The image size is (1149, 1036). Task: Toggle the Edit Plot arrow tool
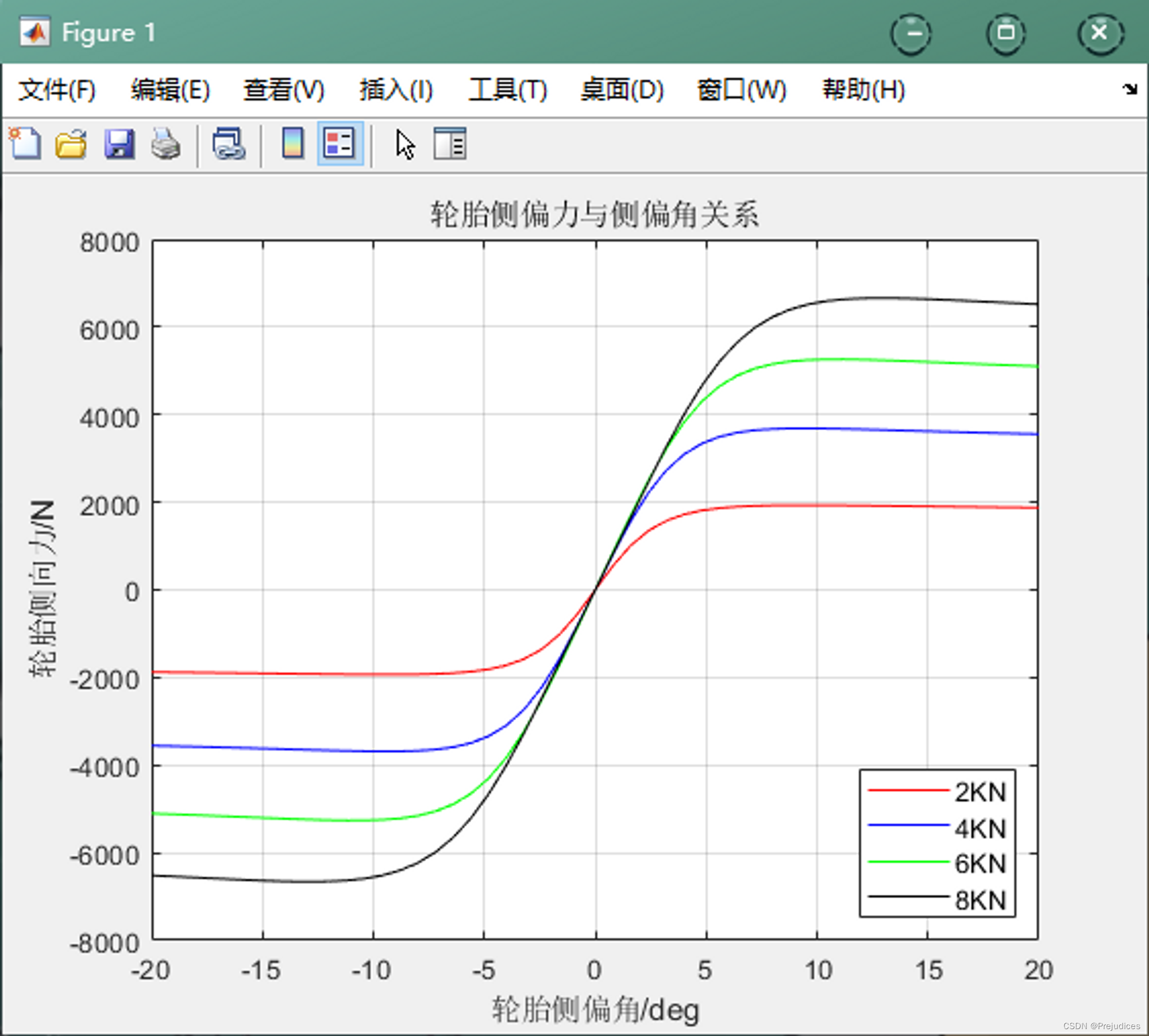(x=405, y=145)
